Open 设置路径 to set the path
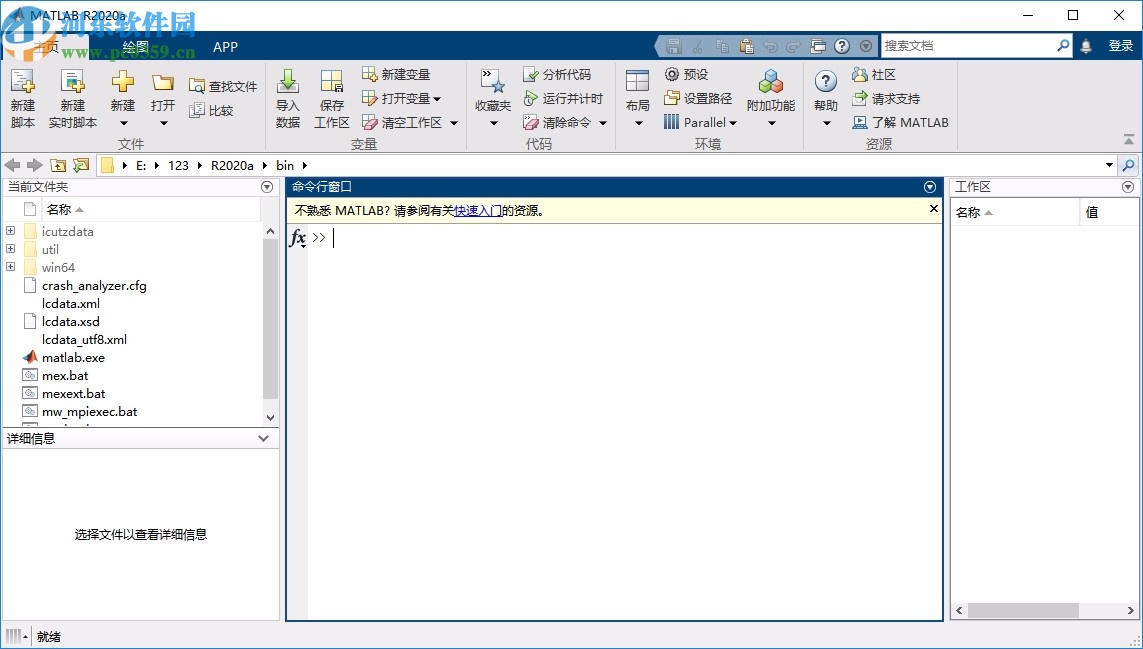The height and width of the screenshot is (649, 1143). [x=697, y=98]
